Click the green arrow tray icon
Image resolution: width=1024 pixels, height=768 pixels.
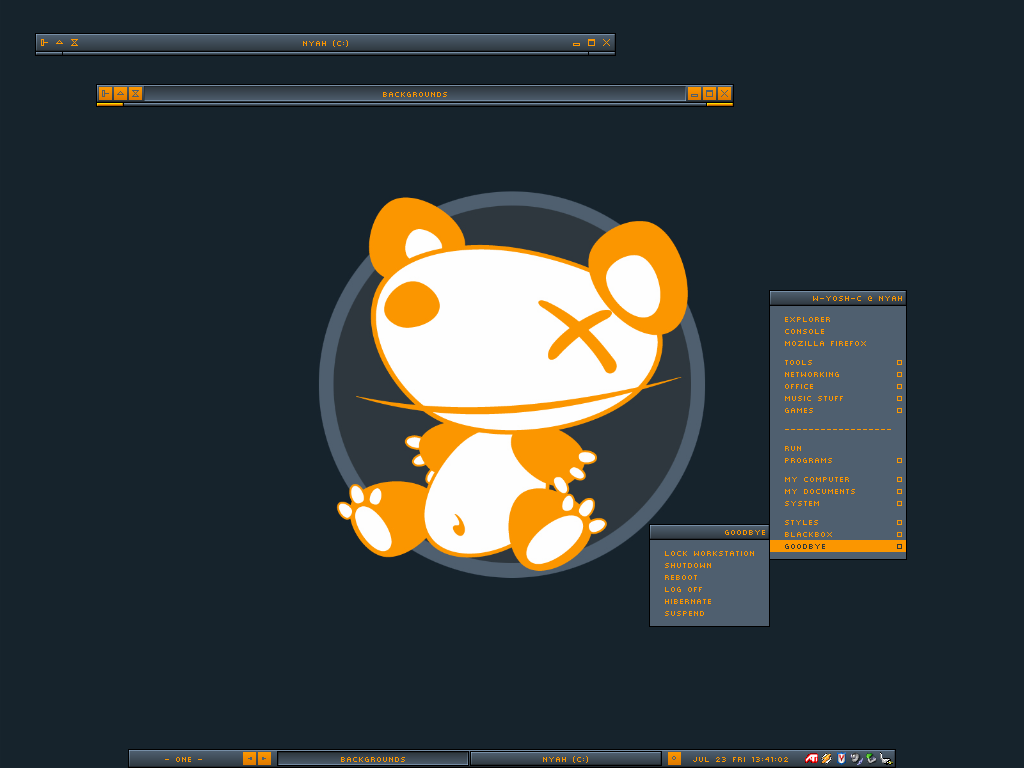click(871, 758)
